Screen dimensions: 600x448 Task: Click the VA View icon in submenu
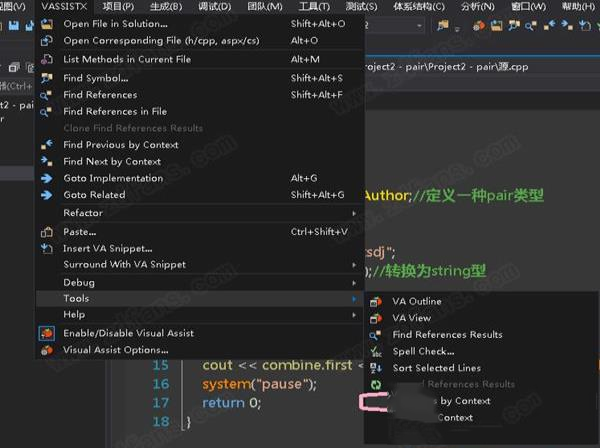[376, 318]
